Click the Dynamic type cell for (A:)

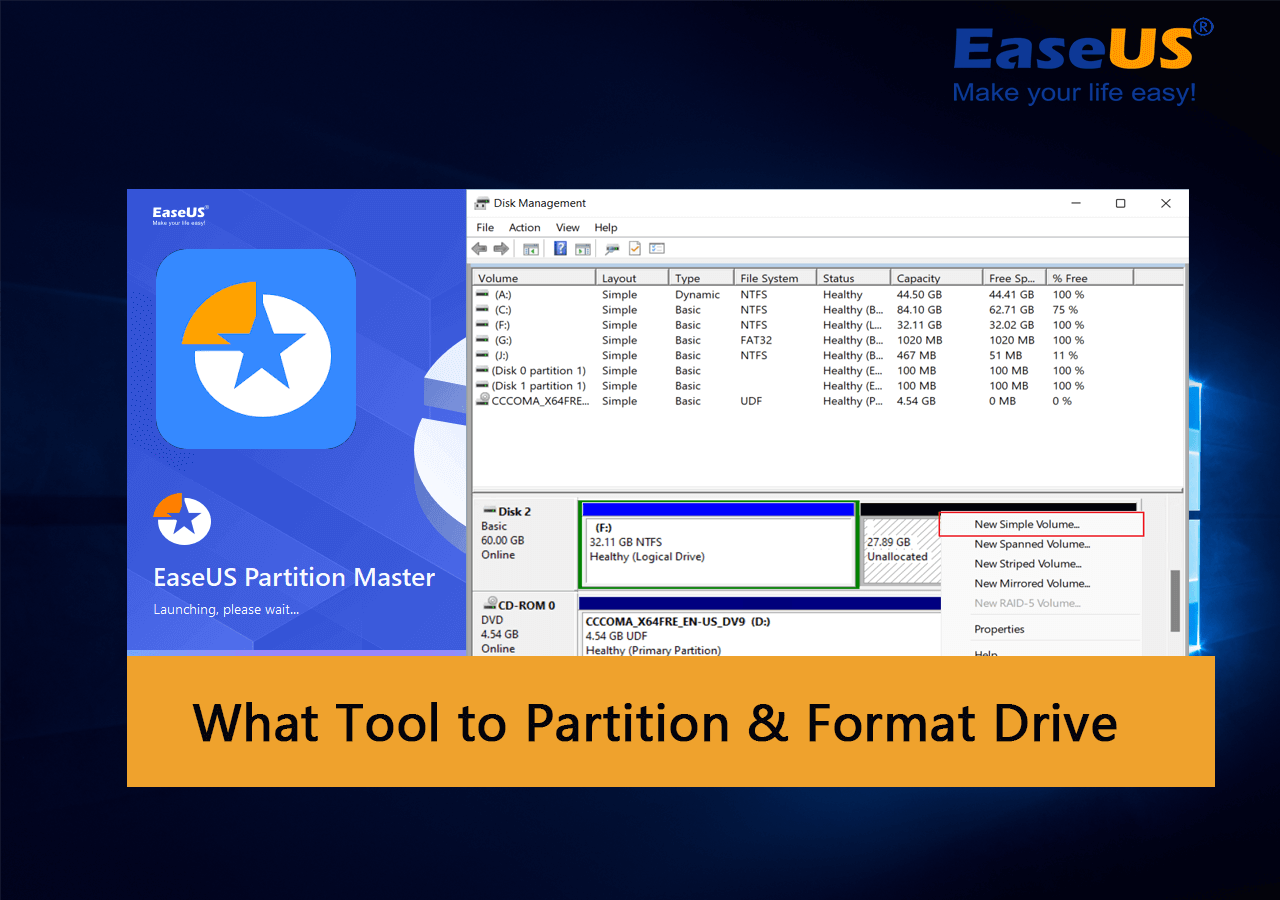[x=697, y=294]
